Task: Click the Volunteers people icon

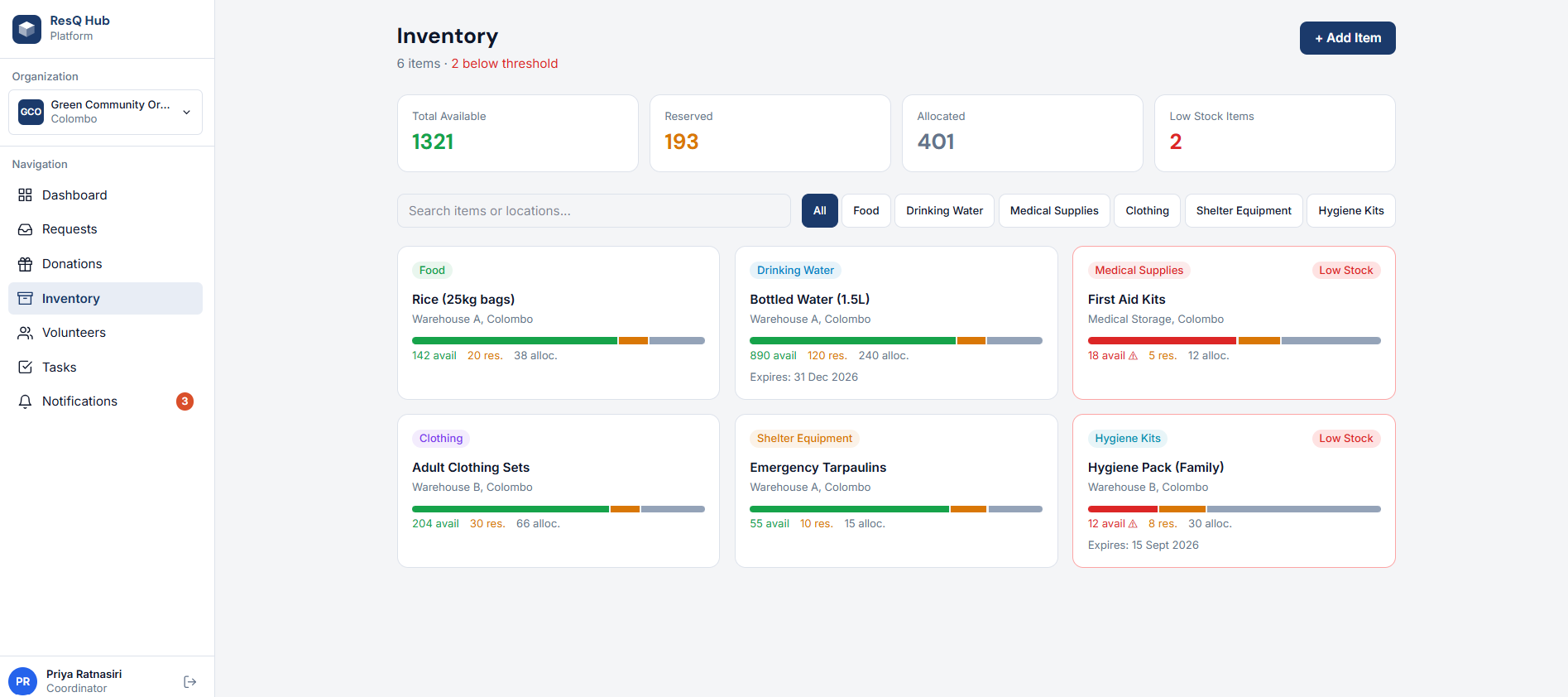Action: (x=26, y=333)
